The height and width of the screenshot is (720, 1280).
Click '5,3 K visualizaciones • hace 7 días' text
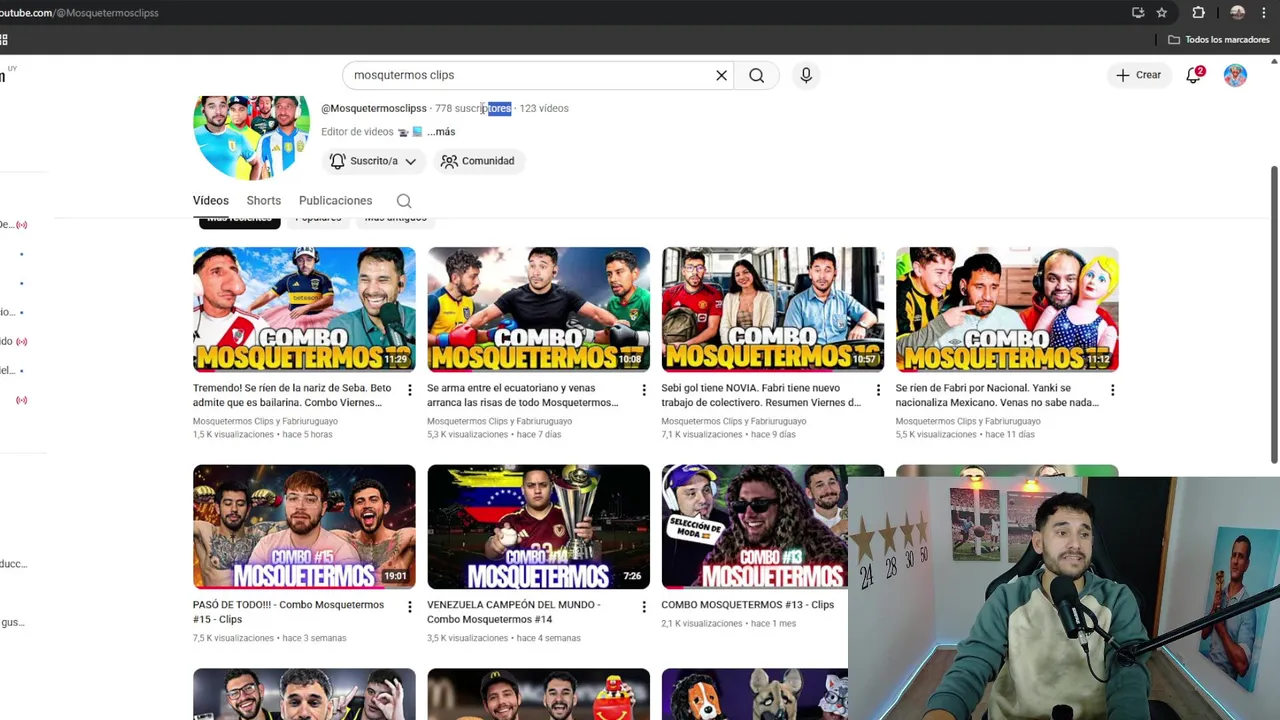[x=495, y=435]
